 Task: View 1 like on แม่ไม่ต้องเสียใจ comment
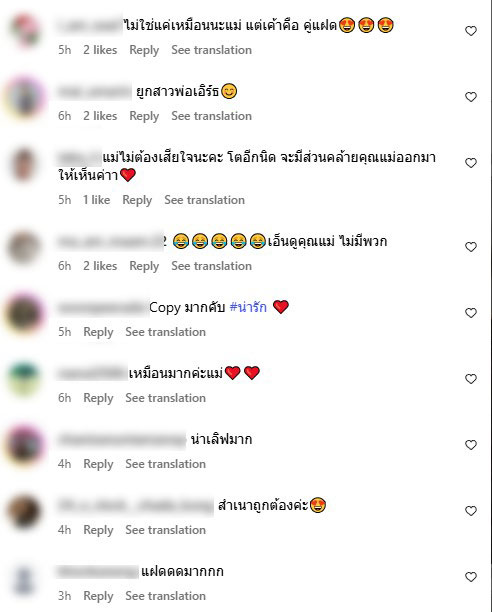pyautogui.click(x=96, y=200)
